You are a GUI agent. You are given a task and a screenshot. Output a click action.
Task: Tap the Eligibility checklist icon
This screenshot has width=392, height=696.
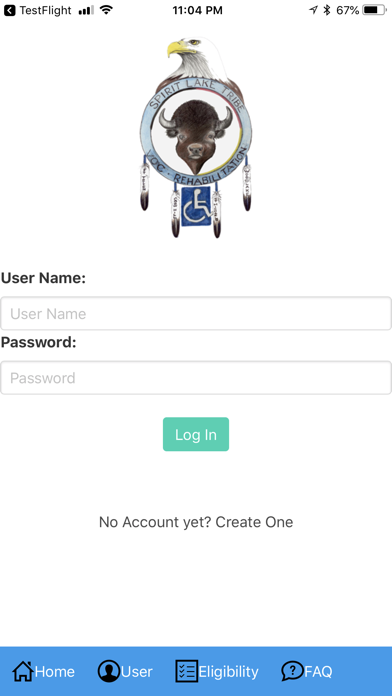click(186, 671)
